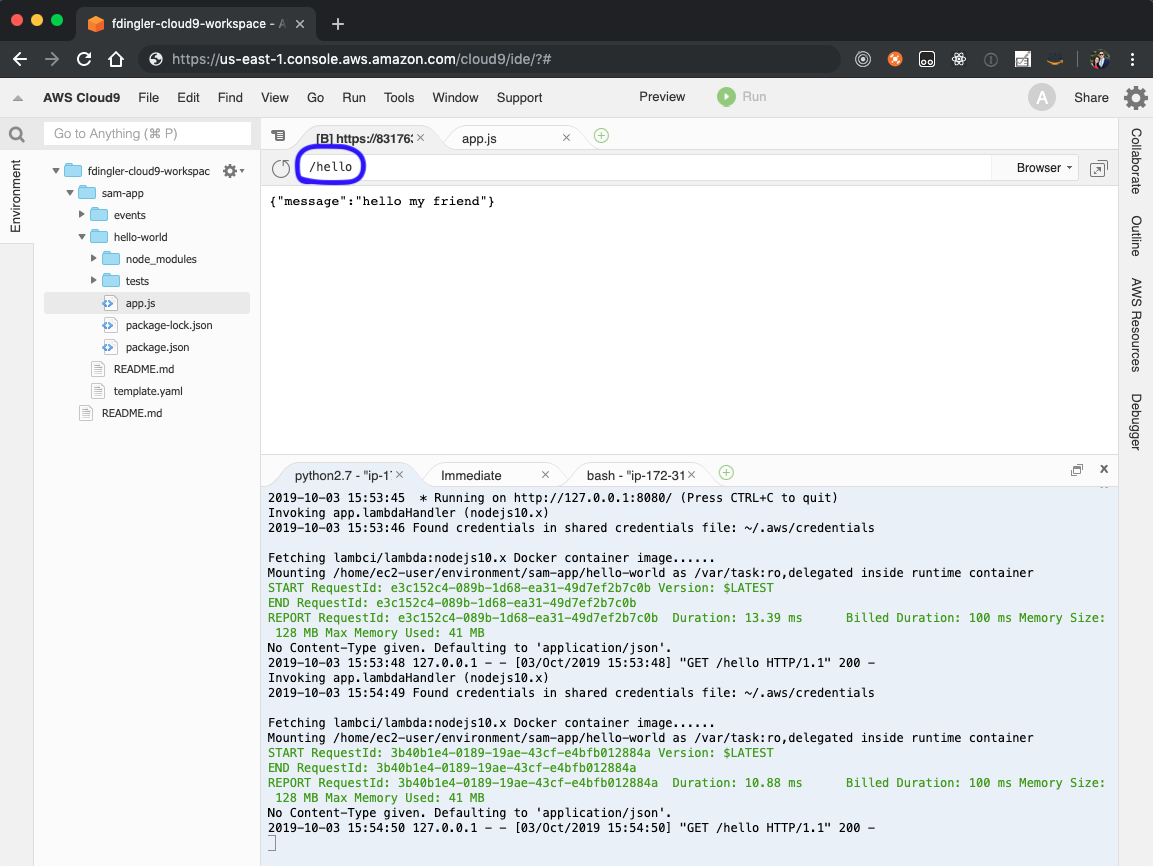The width and height of the screenshot is (1153, 866).
Task: Click the Chrome address bar
Action: click(x=489, y=60)
